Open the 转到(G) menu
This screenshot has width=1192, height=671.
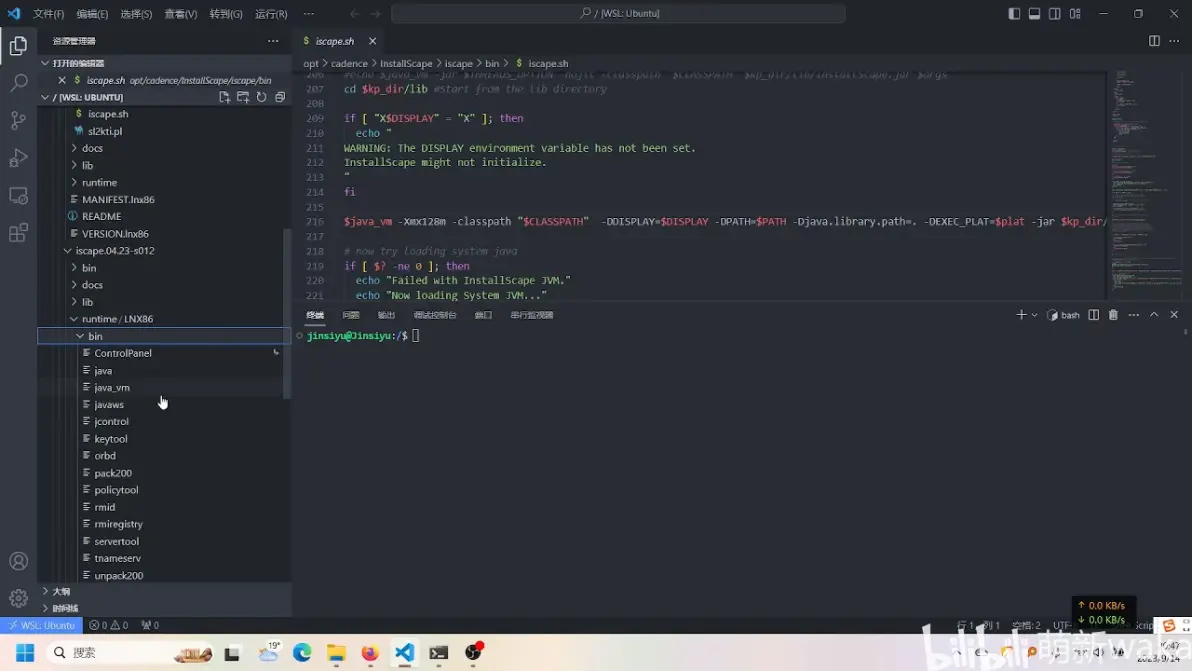(226, 14)
